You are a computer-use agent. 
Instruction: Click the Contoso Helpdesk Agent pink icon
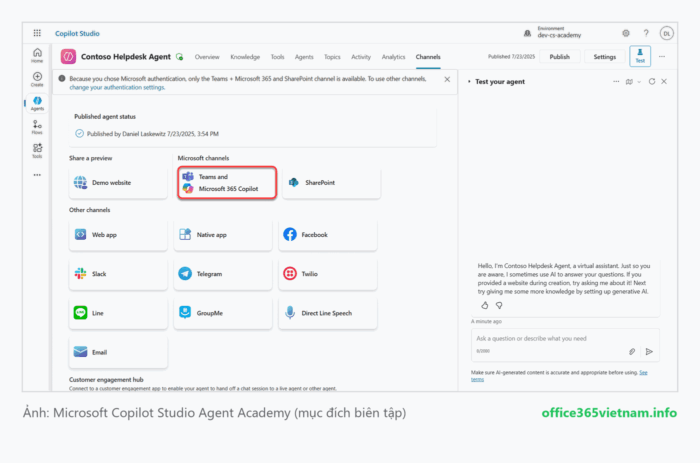coord(68,57)
